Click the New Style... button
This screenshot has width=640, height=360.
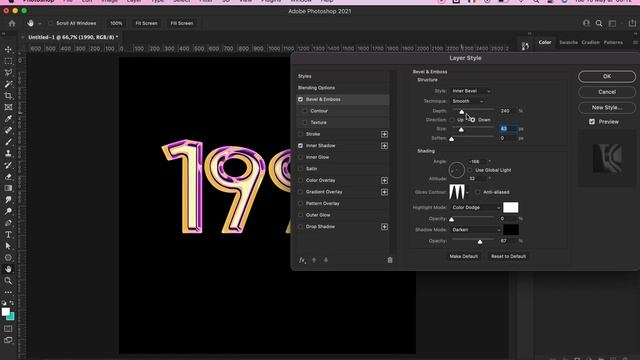(x=607, y=107)
